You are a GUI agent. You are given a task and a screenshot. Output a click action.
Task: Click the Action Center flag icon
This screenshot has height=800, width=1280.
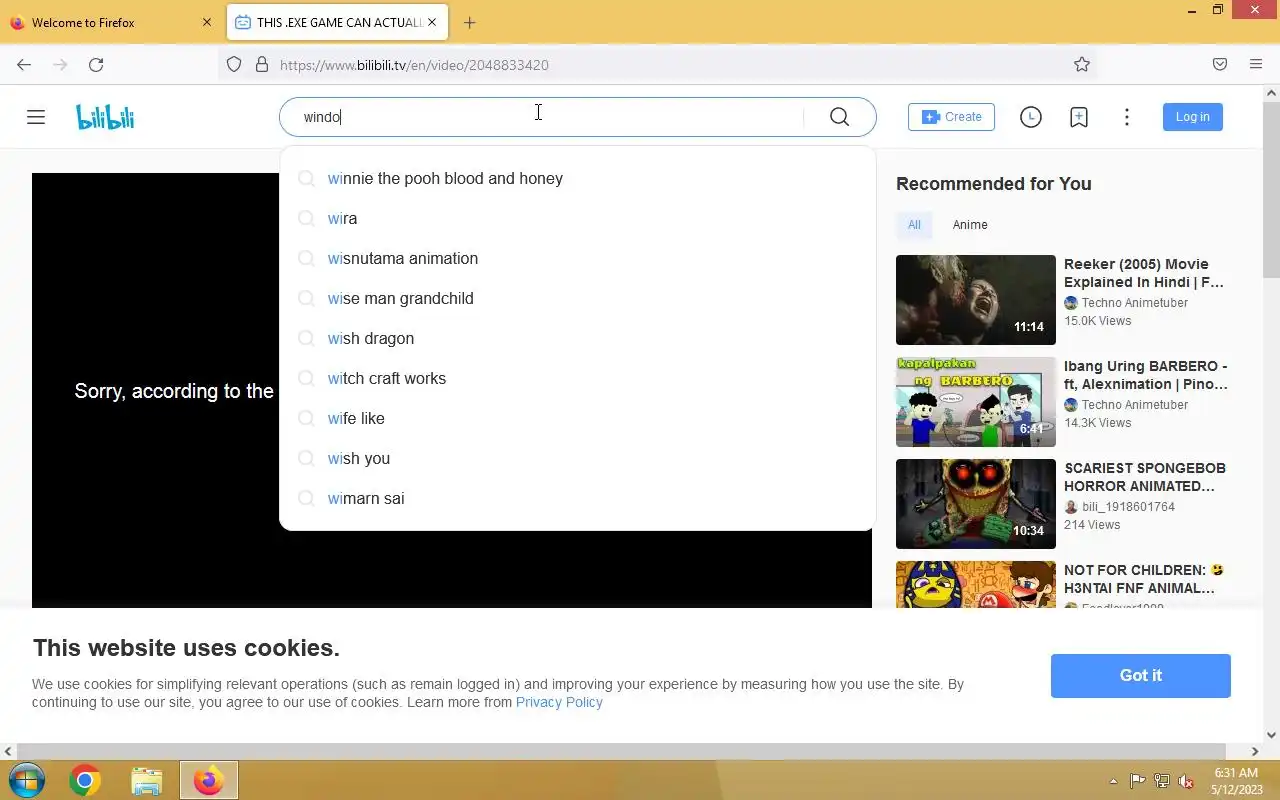pyautogui.click(x=1138, y=781)
